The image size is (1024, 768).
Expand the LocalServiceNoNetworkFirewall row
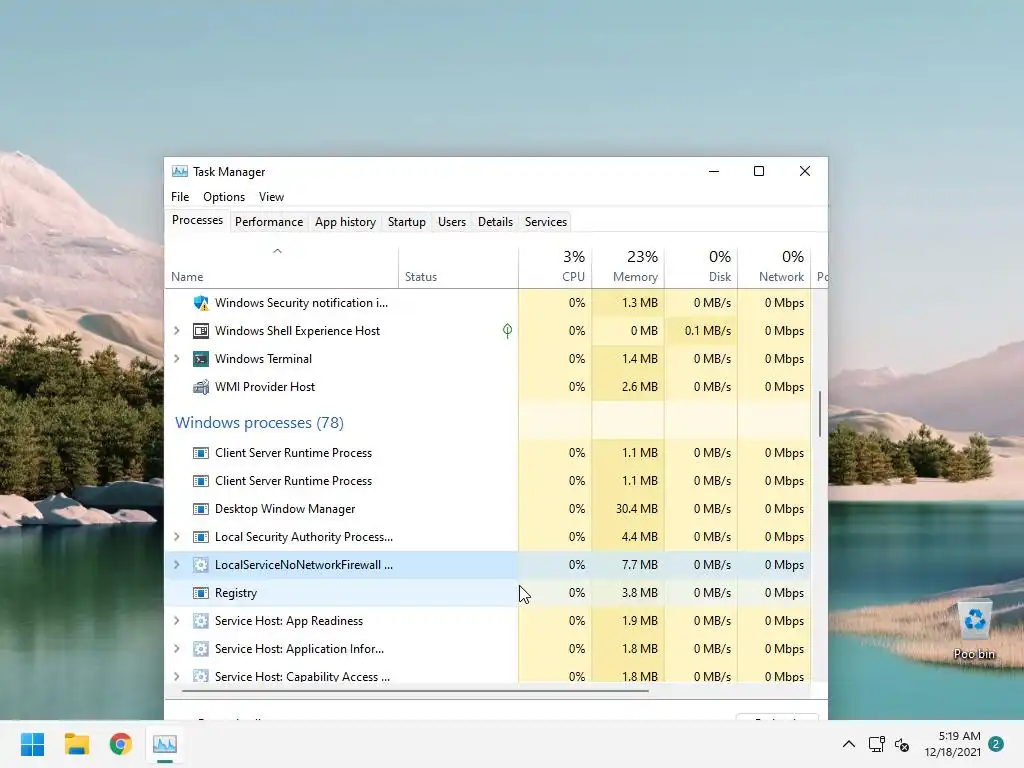tap(176, 565)
